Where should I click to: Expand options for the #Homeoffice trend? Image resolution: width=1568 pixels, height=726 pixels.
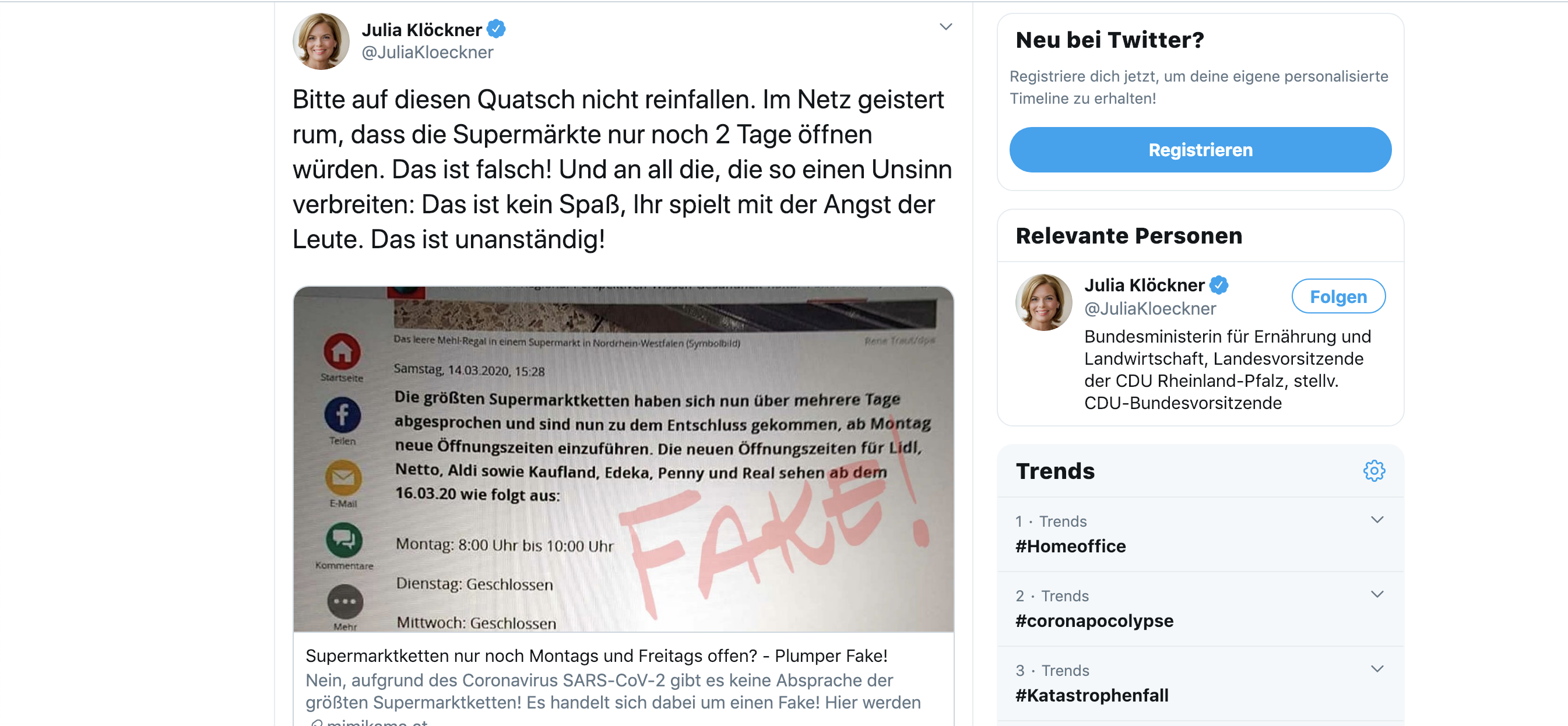coord(1377,520)
